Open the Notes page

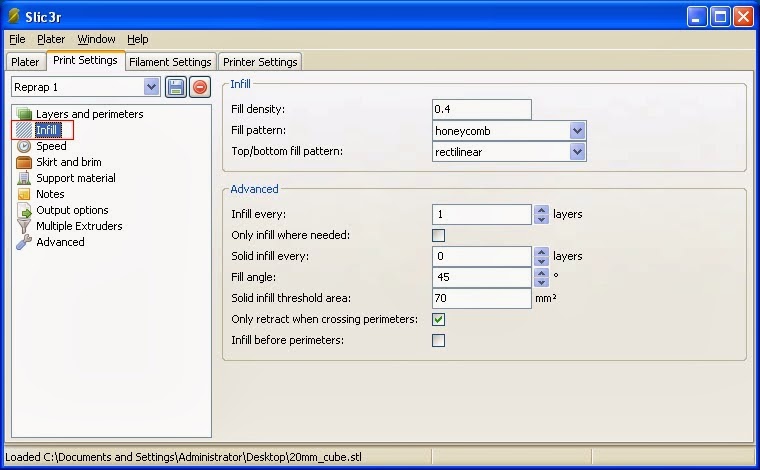tap(50, 194)
